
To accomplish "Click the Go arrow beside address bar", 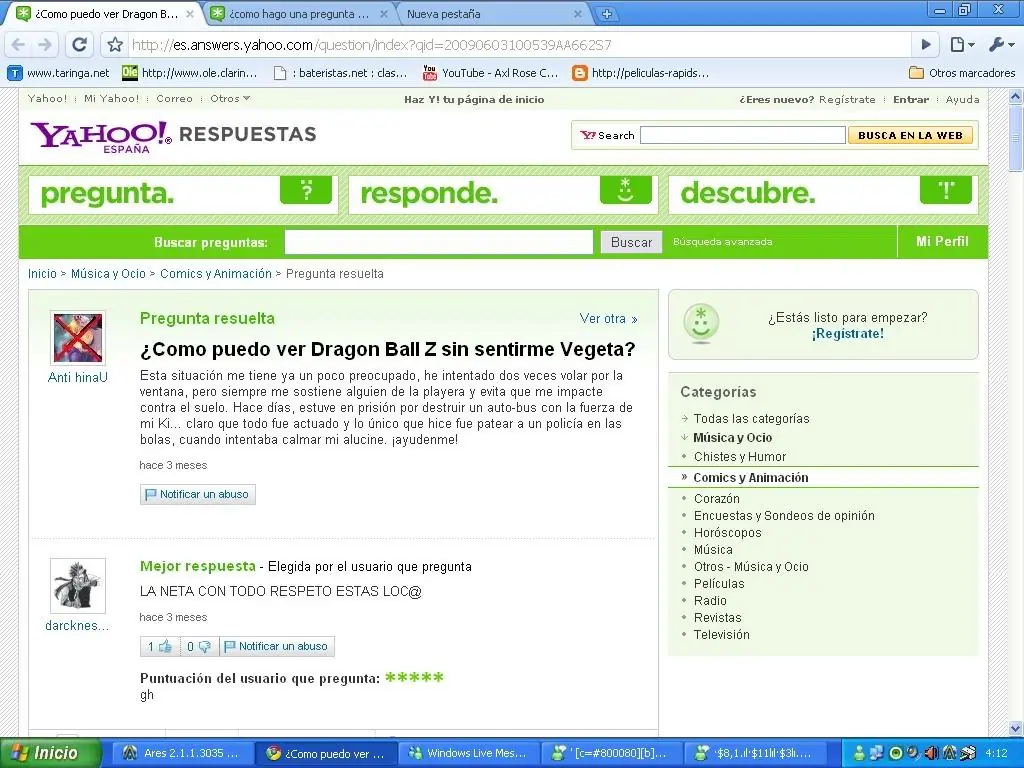I will 925,44.
